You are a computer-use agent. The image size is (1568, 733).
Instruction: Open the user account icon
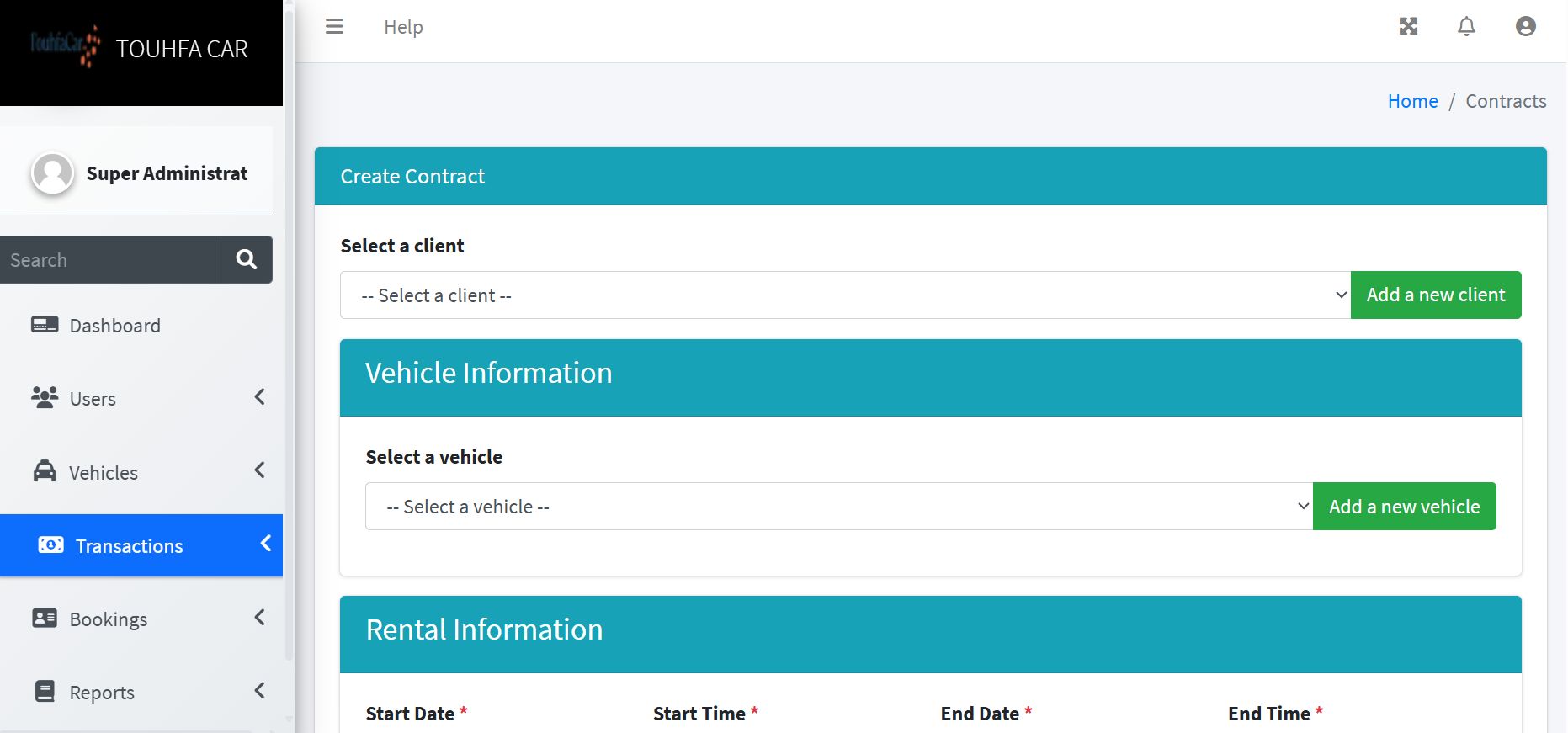tap(1525, 27)
